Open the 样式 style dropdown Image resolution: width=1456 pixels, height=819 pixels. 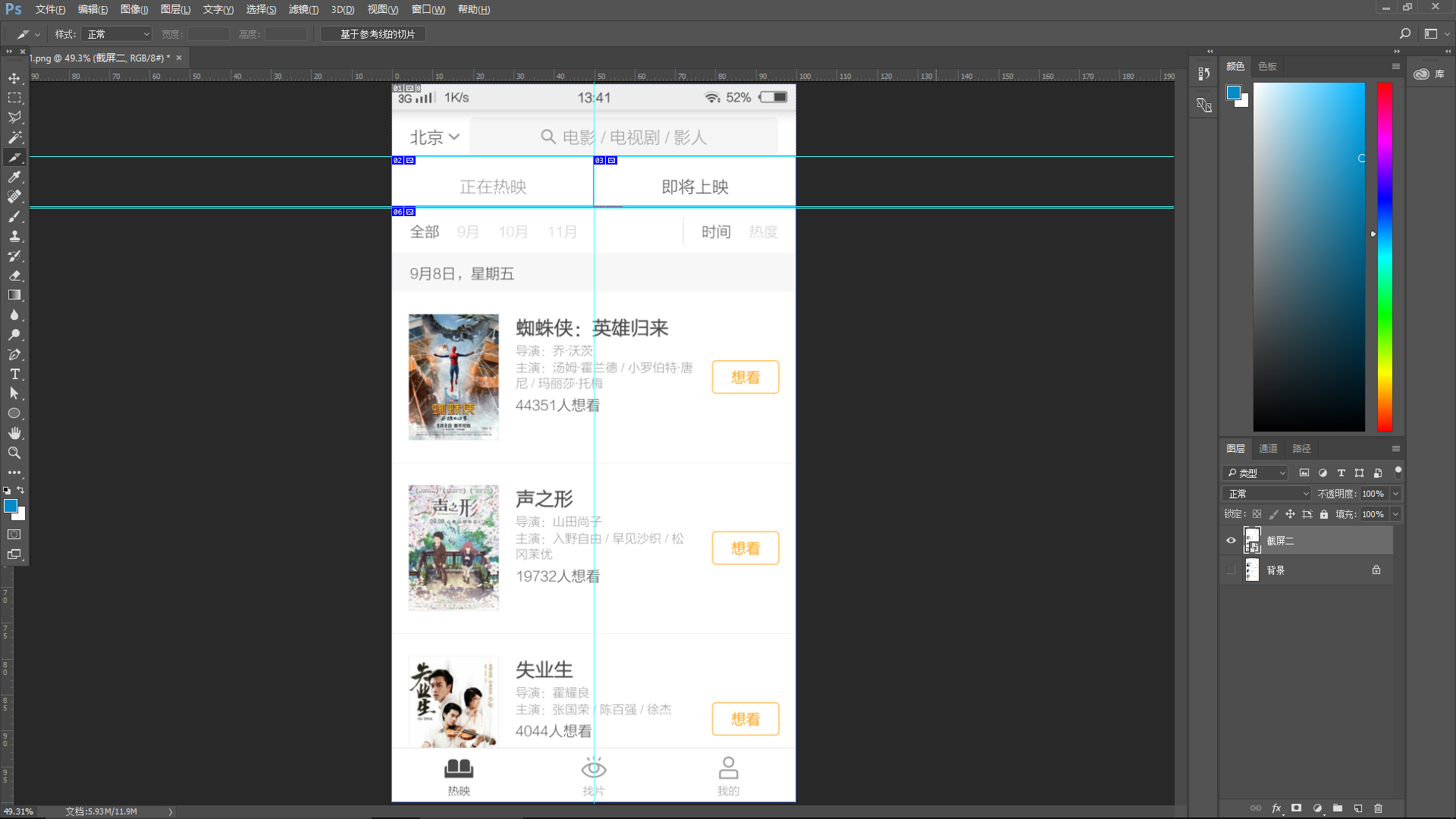(118, 34)
